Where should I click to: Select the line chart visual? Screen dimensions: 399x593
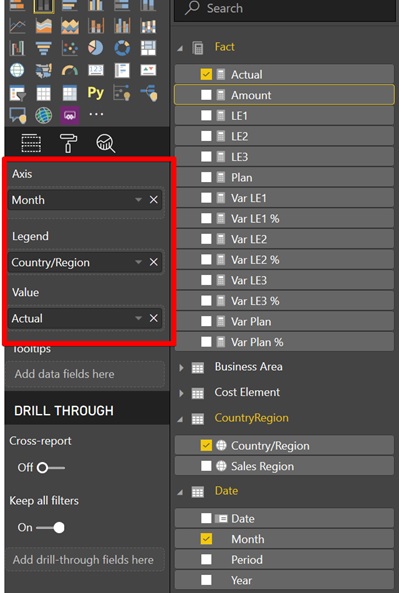(17, 26)
